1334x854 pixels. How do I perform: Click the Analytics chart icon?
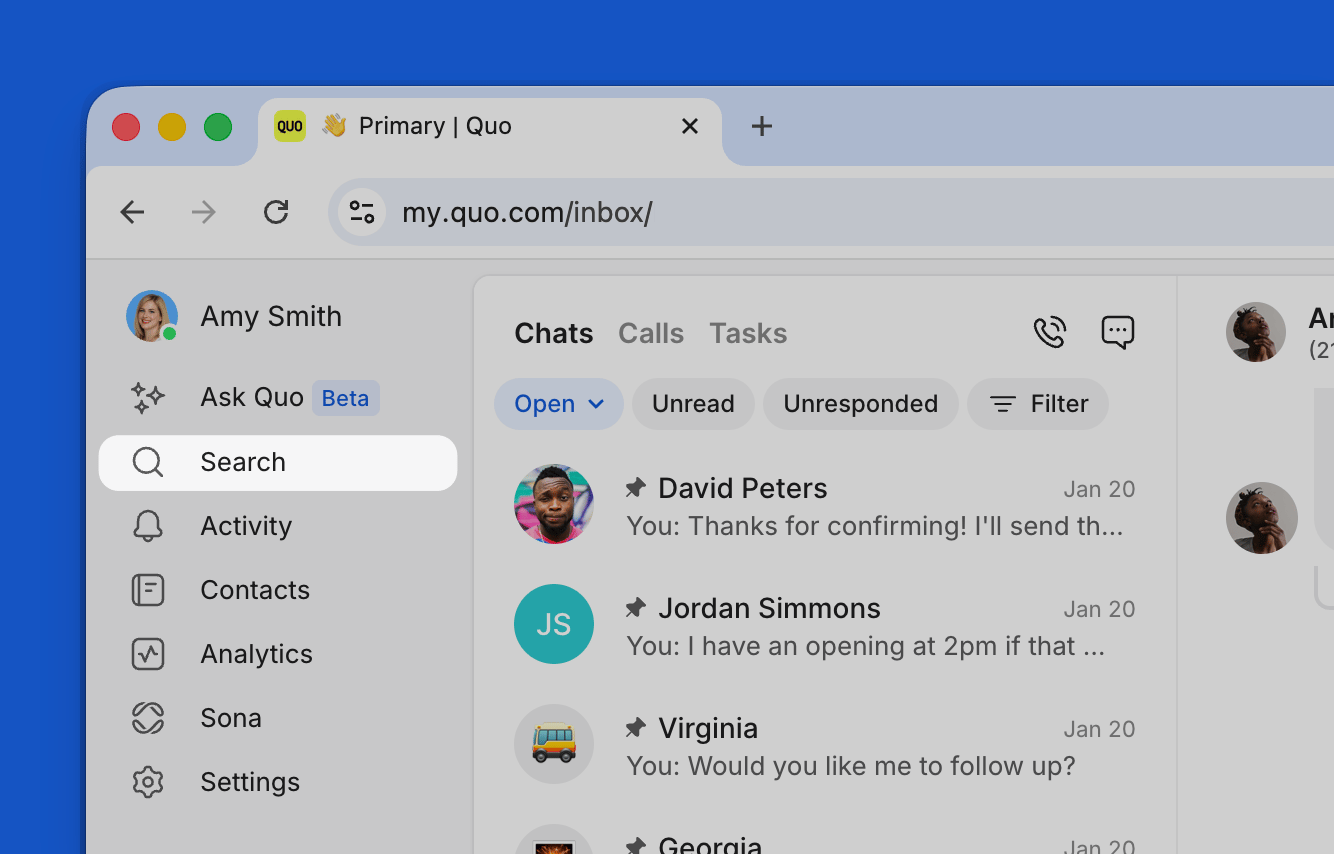click(148, 654)
